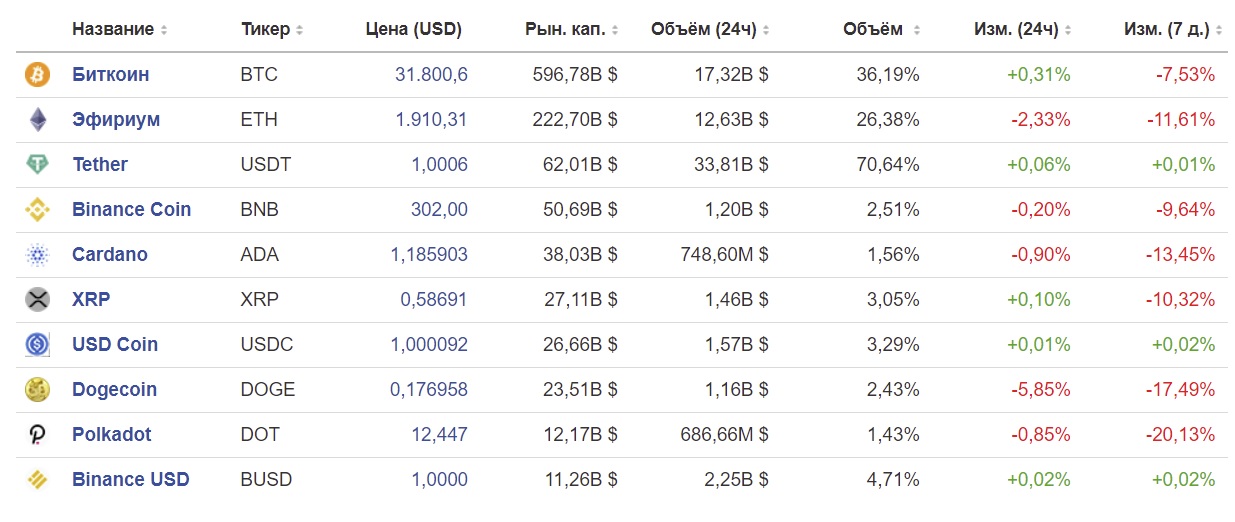Image resolution: width=1235 pixels, height=522 pixels.
Task: Open the Биткоин link
Action: [111, 74]
